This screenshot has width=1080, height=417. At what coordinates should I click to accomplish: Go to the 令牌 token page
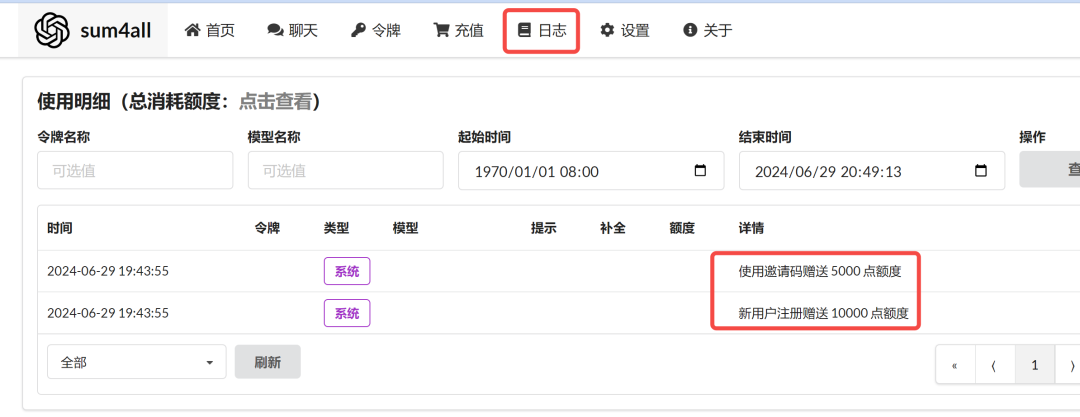[375, 30]
